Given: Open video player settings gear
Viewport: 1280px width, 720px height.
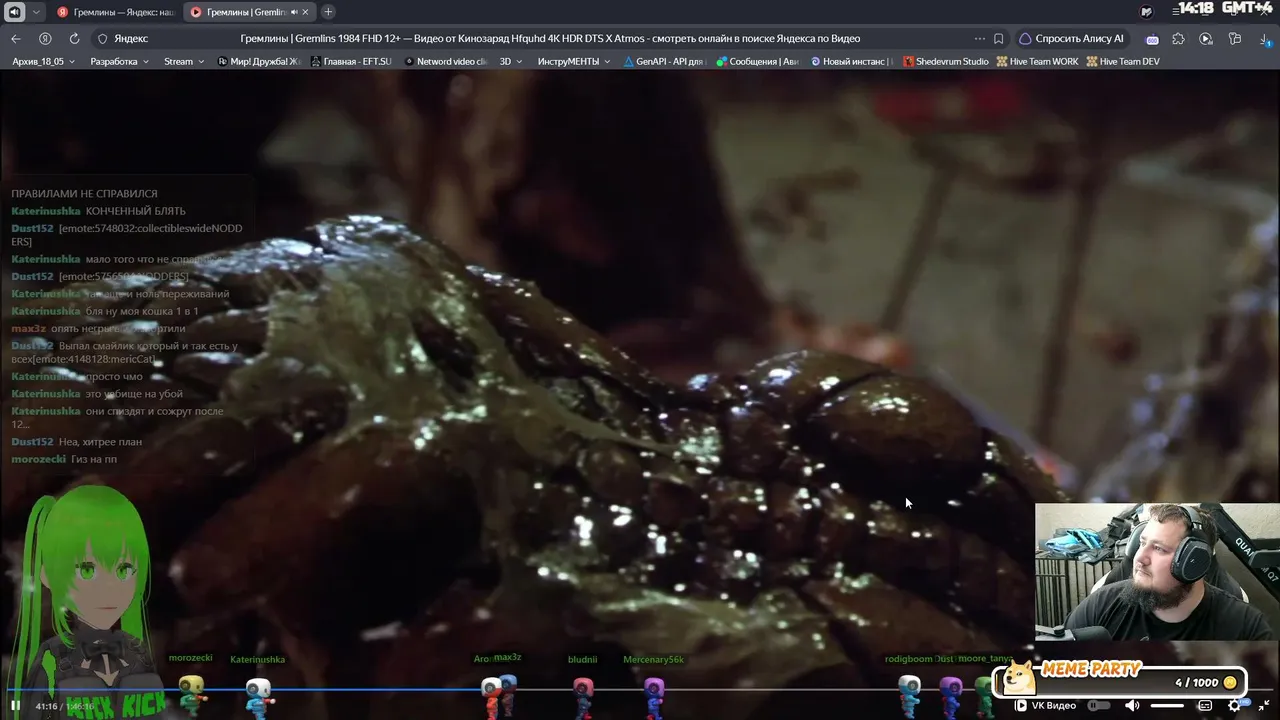Looking at the screenshot, I should (1235, 705).
